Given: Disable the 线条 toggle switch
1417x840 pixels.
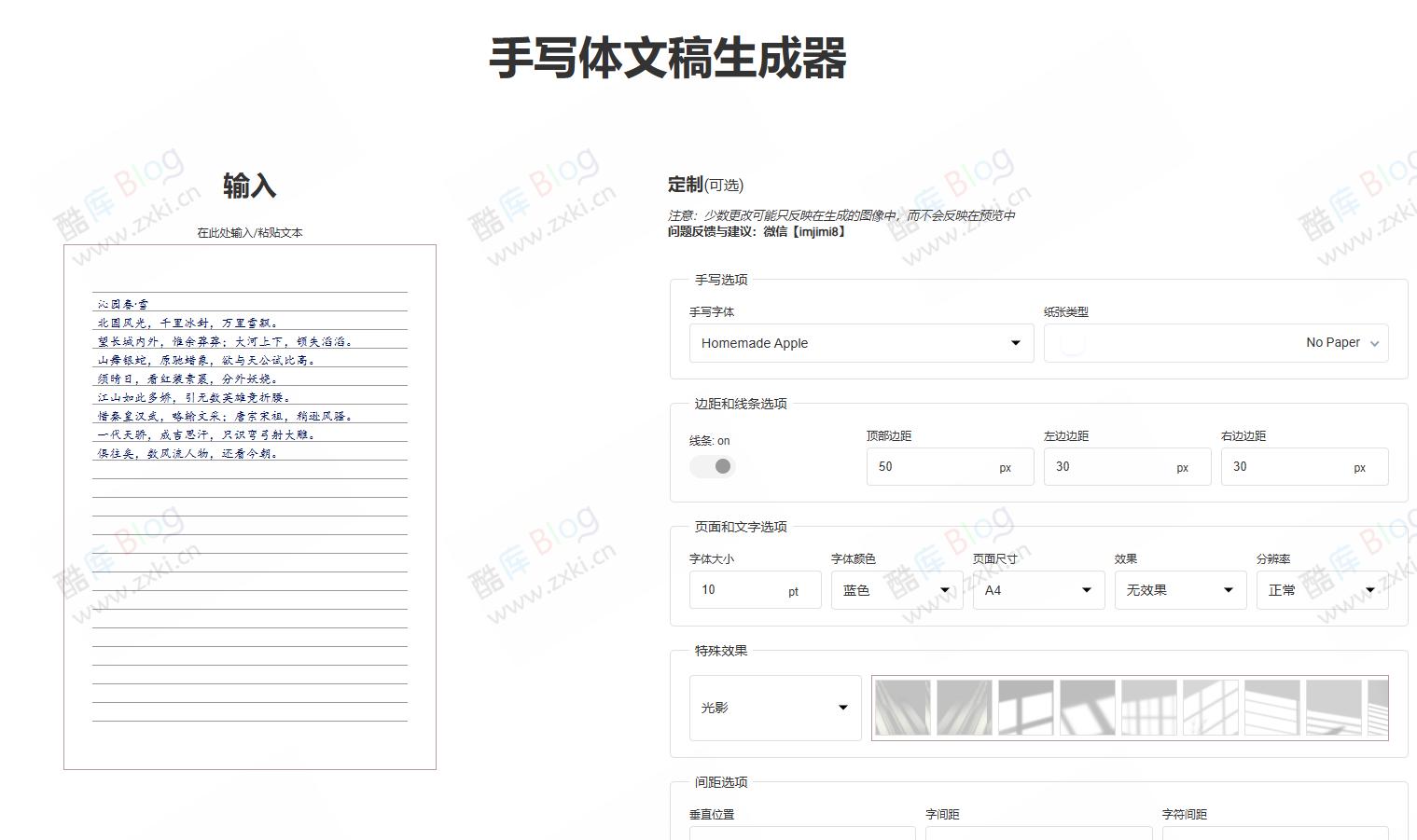Looking at the screenshot, I should click(712, 465).
